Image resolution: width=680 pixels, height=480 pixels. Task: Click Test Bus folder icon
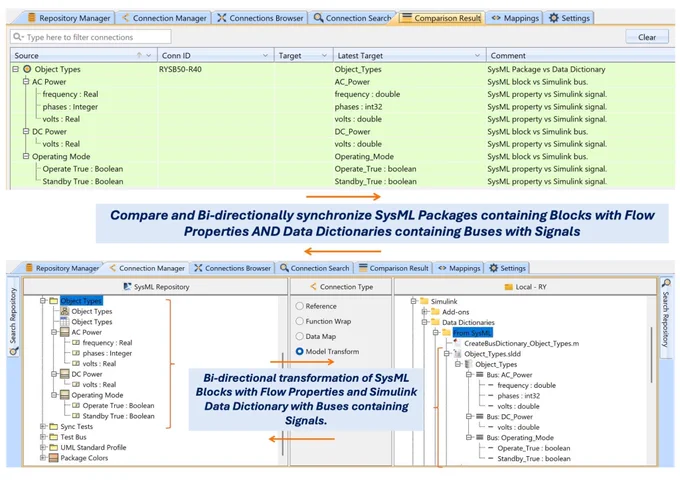[x=53, y=437]
